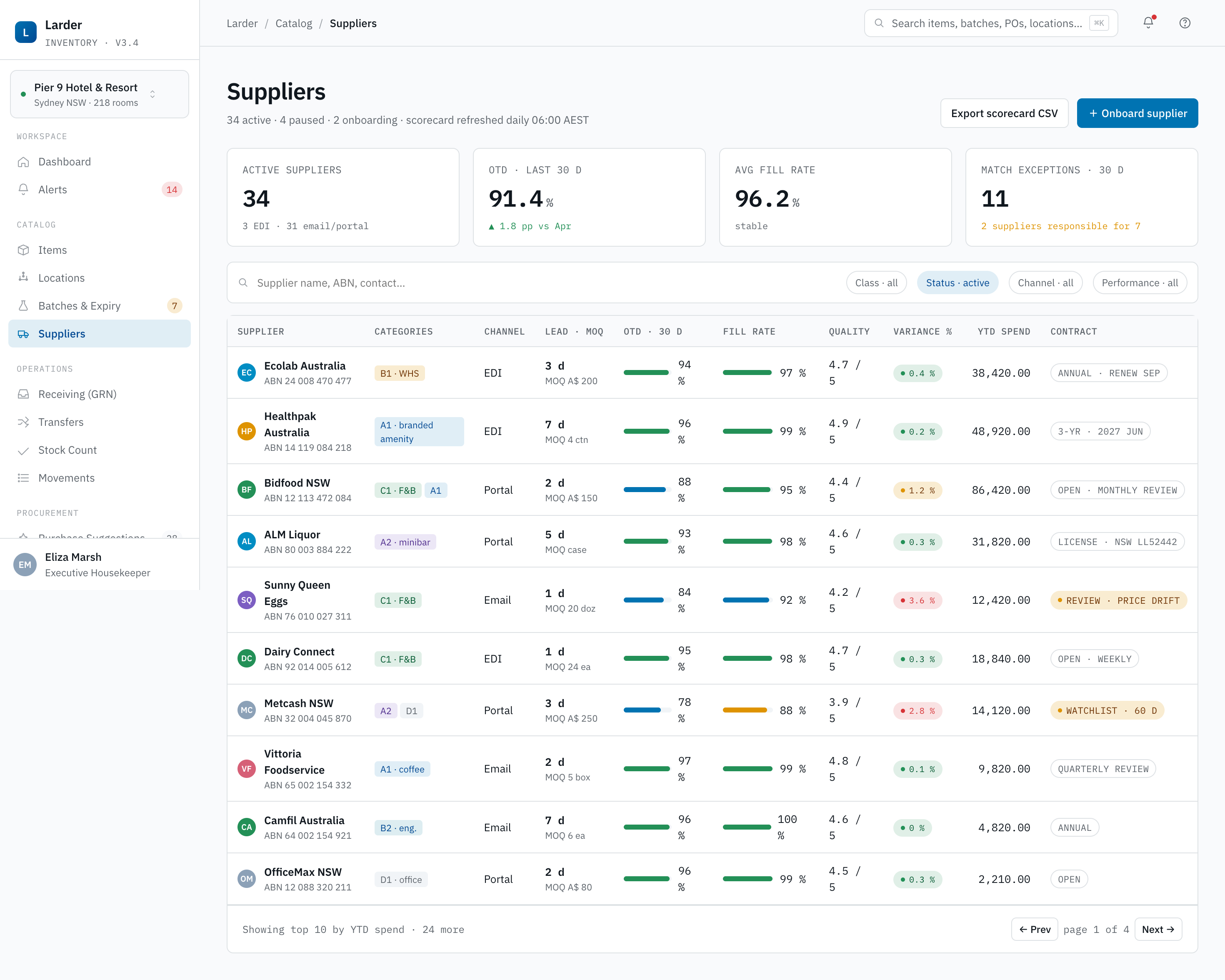Click the Items box icon
The image size is (1225, 980).
click(x=23, y=250)
